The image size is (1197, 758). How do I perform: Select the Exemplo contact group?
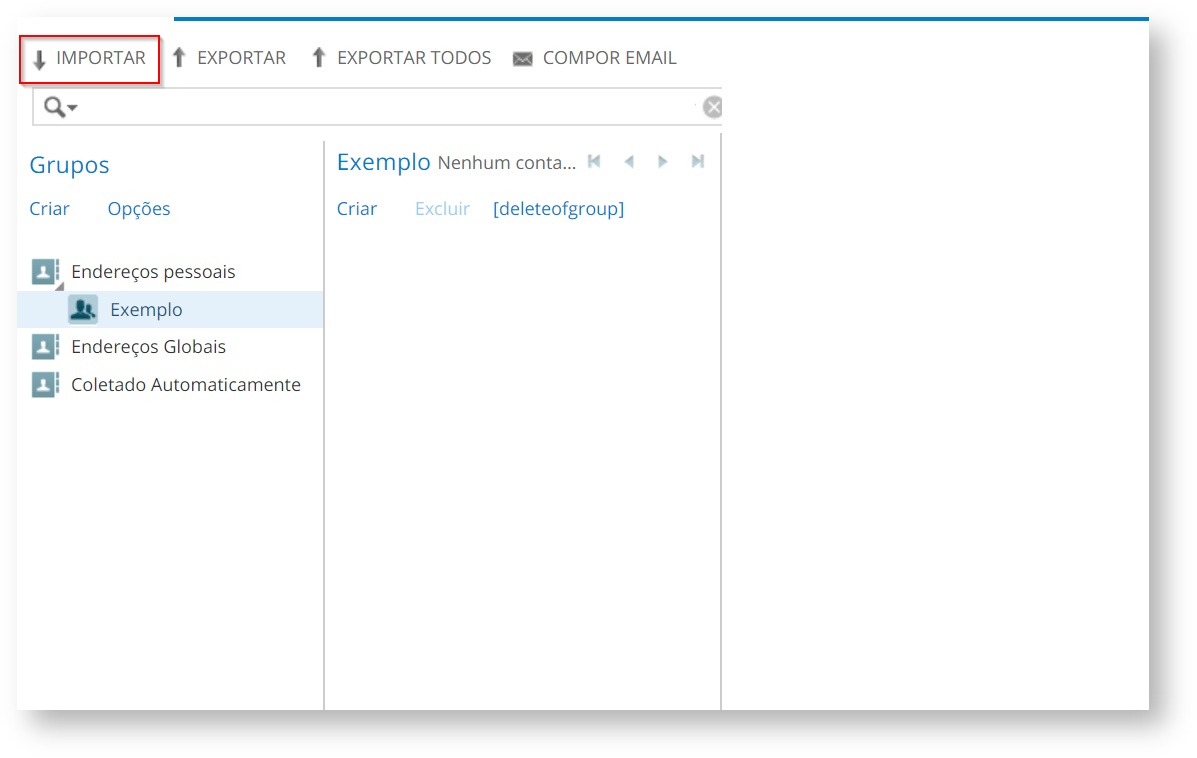click(x=146, y=310)
